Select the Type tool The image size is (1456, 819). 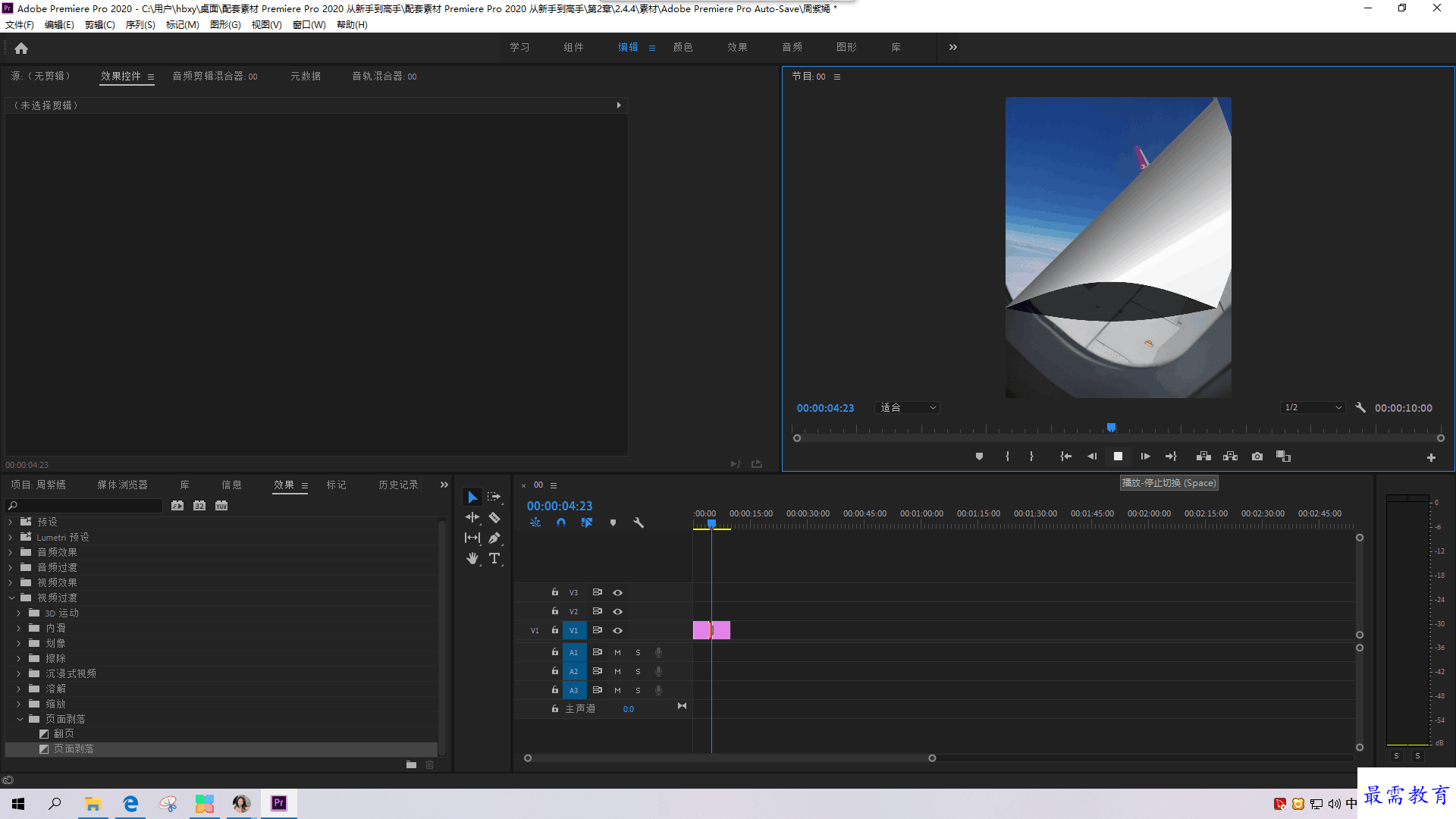click(x=494, y=558)
